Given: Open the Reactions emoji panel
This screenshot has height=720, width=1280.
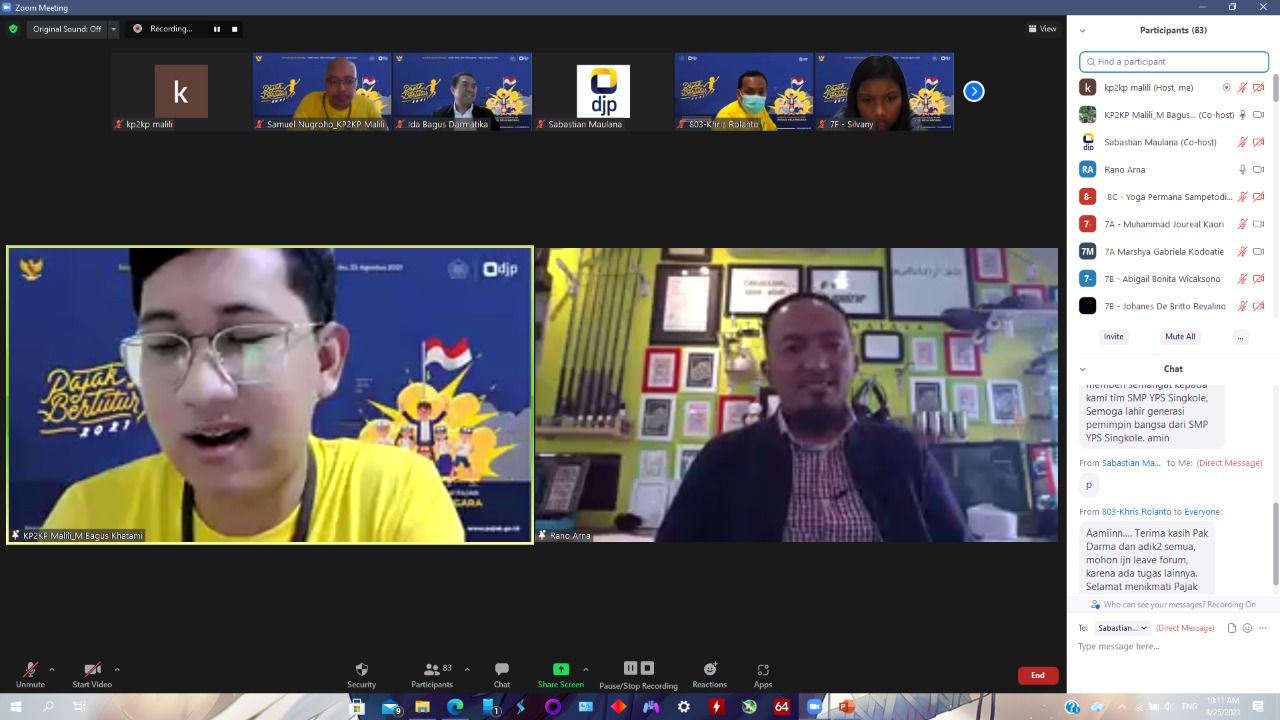Looking at the screenshot, I should coord(709,670).
